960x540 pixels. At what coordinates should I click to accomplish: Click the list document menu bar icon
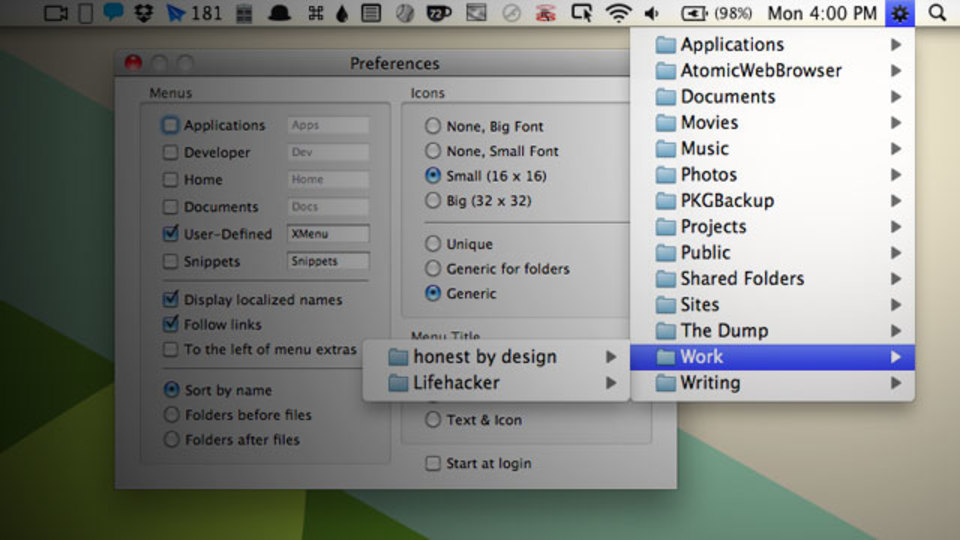[371, 13]
